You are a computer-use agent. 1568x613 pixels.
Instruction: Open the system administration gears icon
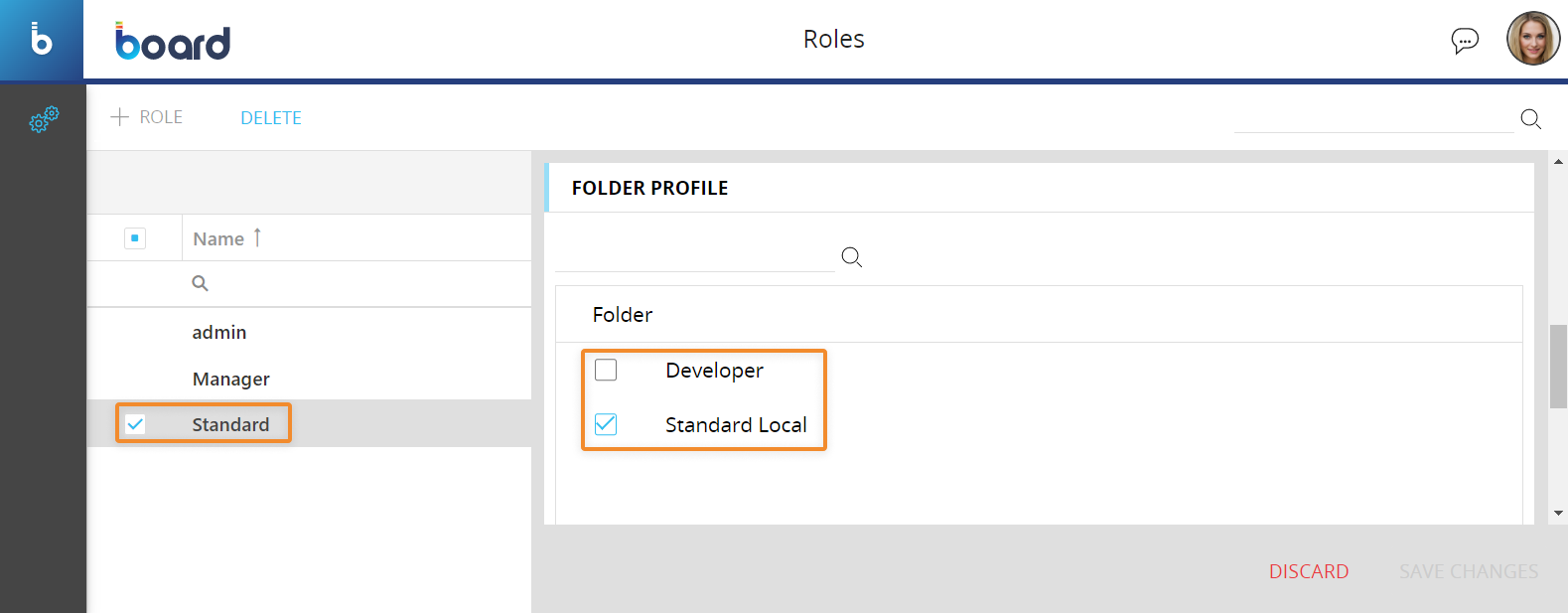pos(44,119)
